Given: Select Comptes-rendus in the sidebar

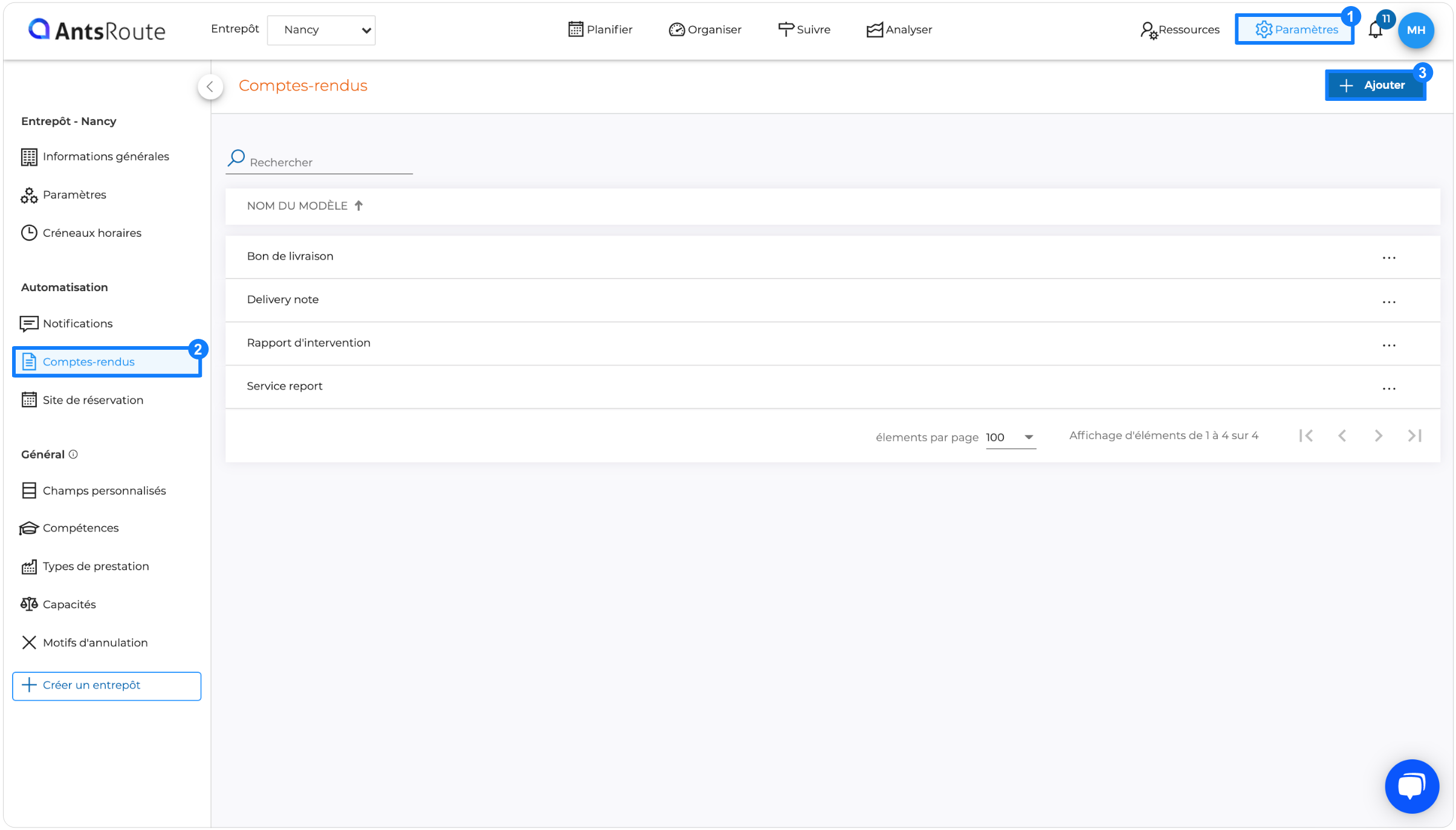Looking at the screenshot, I should (x=106, y=362).
